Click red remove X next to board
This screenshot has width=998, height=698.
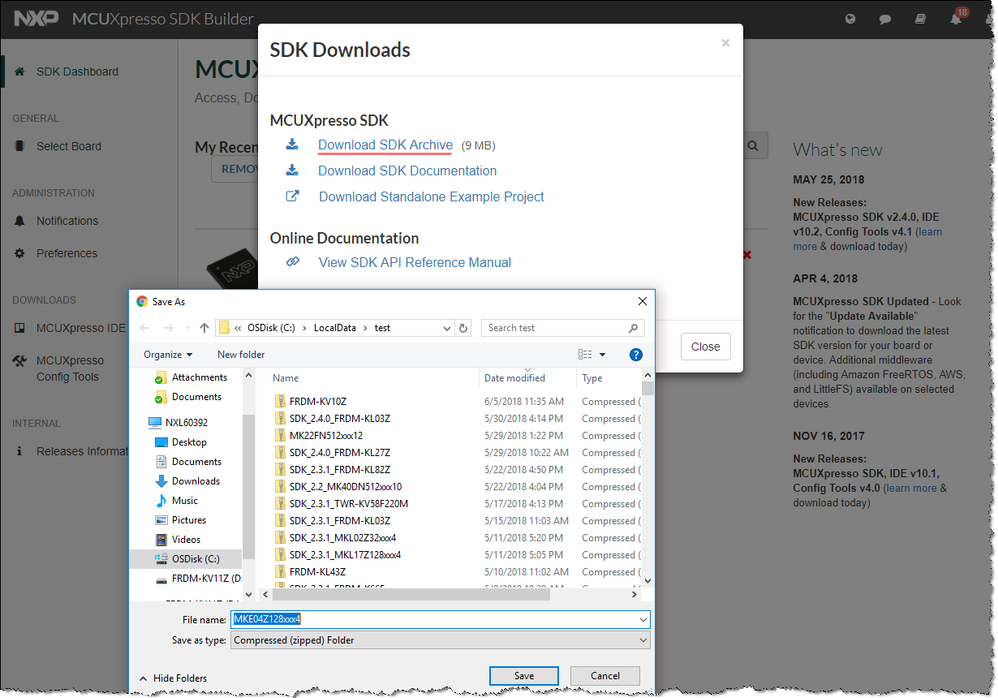tap(747, 255)
